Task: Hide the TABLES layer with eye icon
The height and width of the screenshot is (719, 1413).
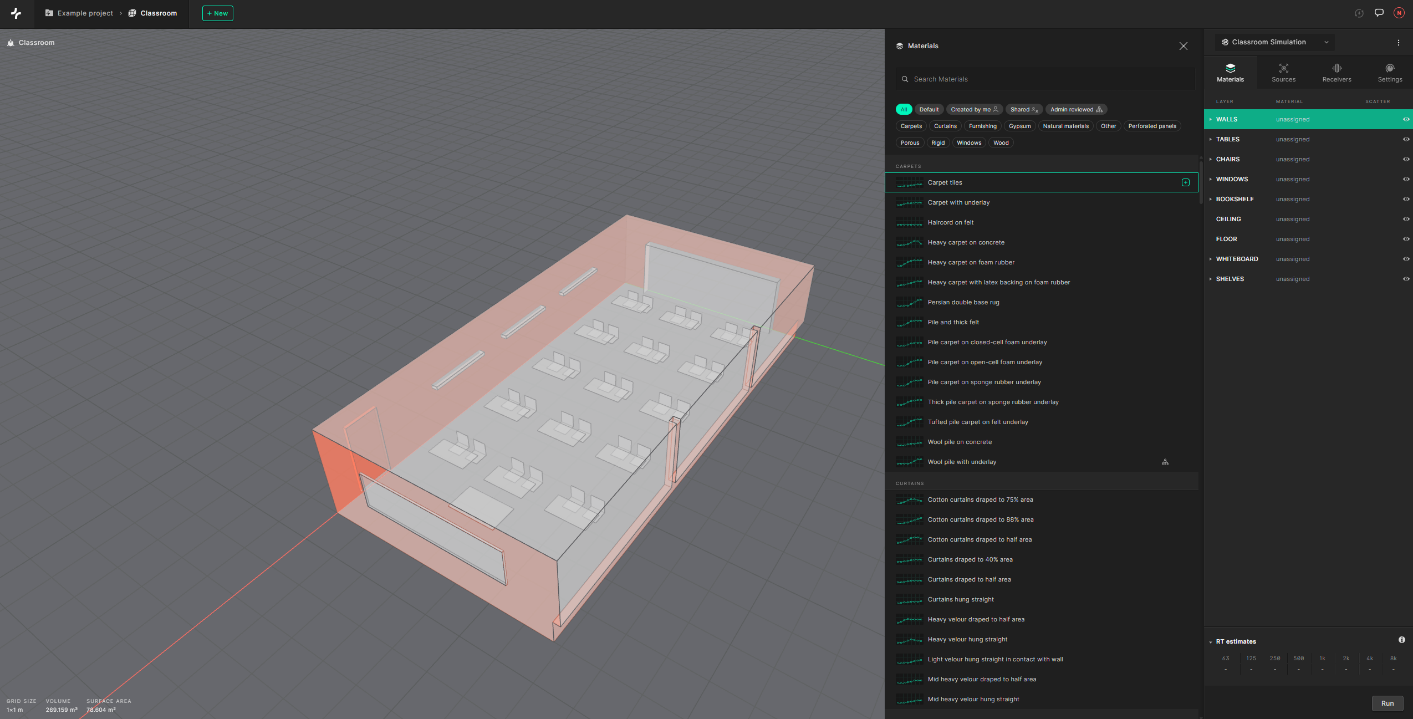Action: pyautogui.click(x=1406, y=139)
